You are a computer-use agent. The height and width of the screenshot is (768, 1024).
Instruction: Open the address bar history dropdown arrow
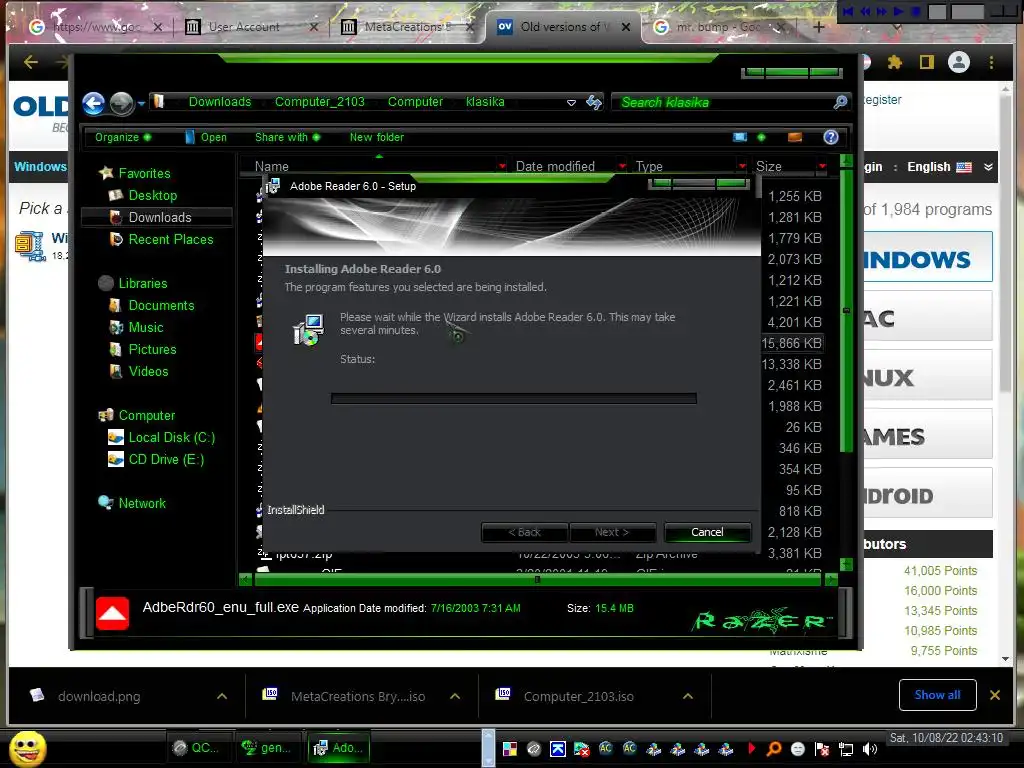click(571, 103)
